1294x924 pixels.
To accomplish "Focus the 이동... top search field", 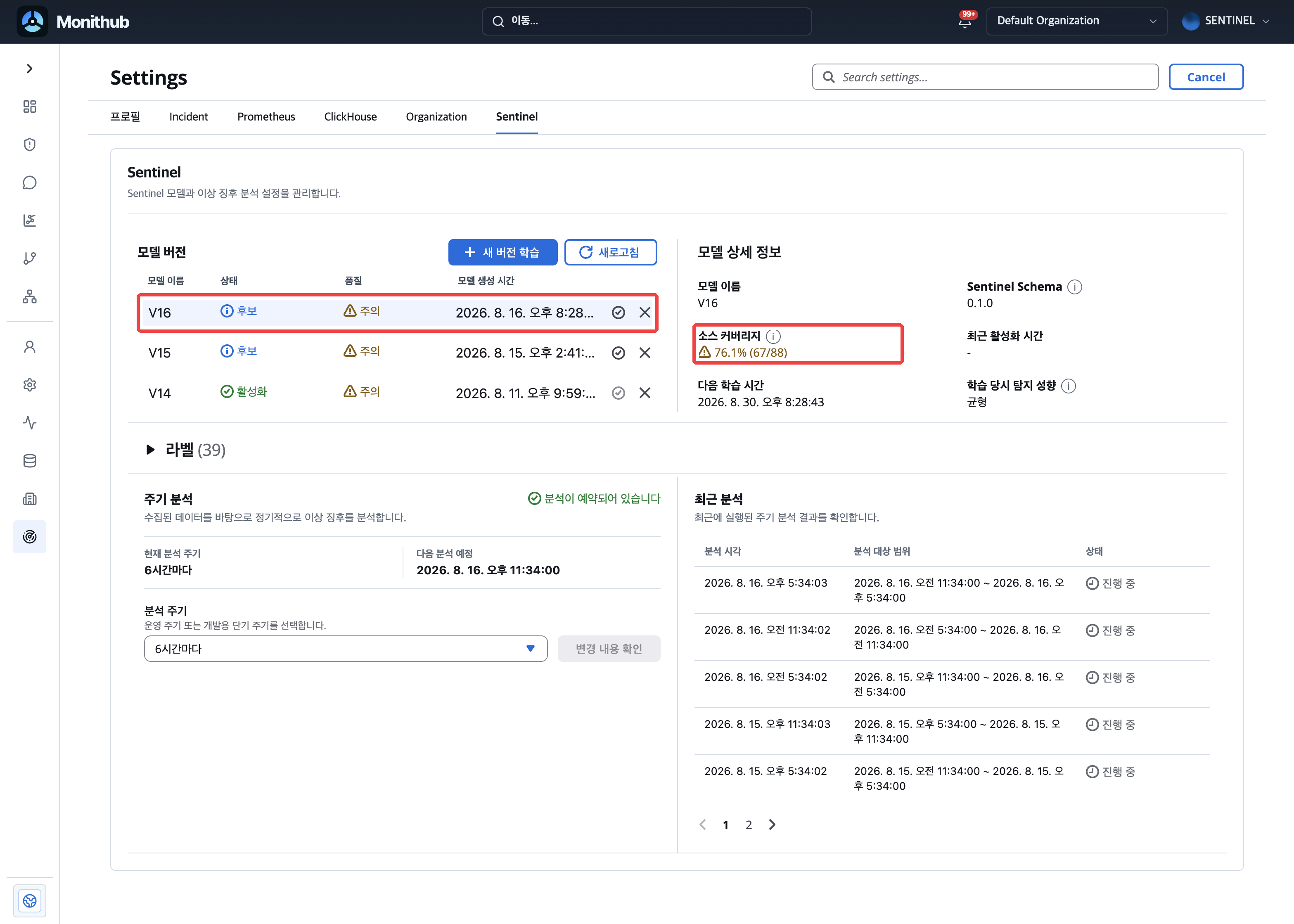I will 647,21.
